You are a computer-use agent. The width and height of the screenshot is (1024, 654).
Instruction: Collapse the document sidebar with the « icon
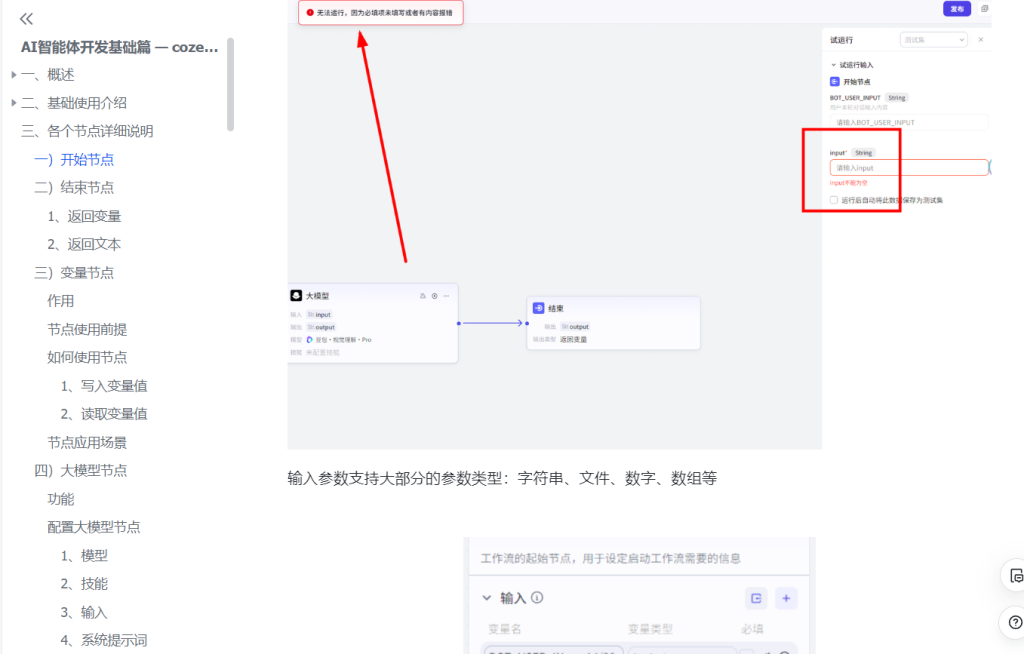click(x=26, y=17)
